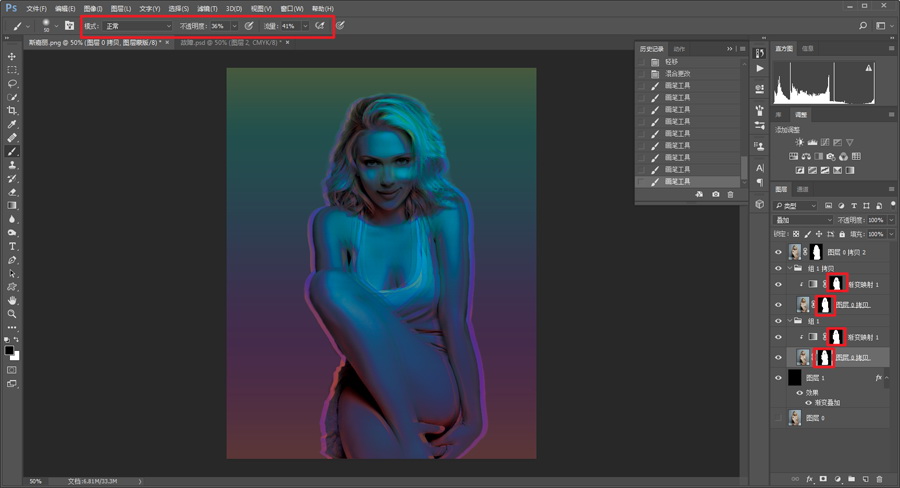Collapse the 组 1 拷贝 group

[x=790, y=268]
